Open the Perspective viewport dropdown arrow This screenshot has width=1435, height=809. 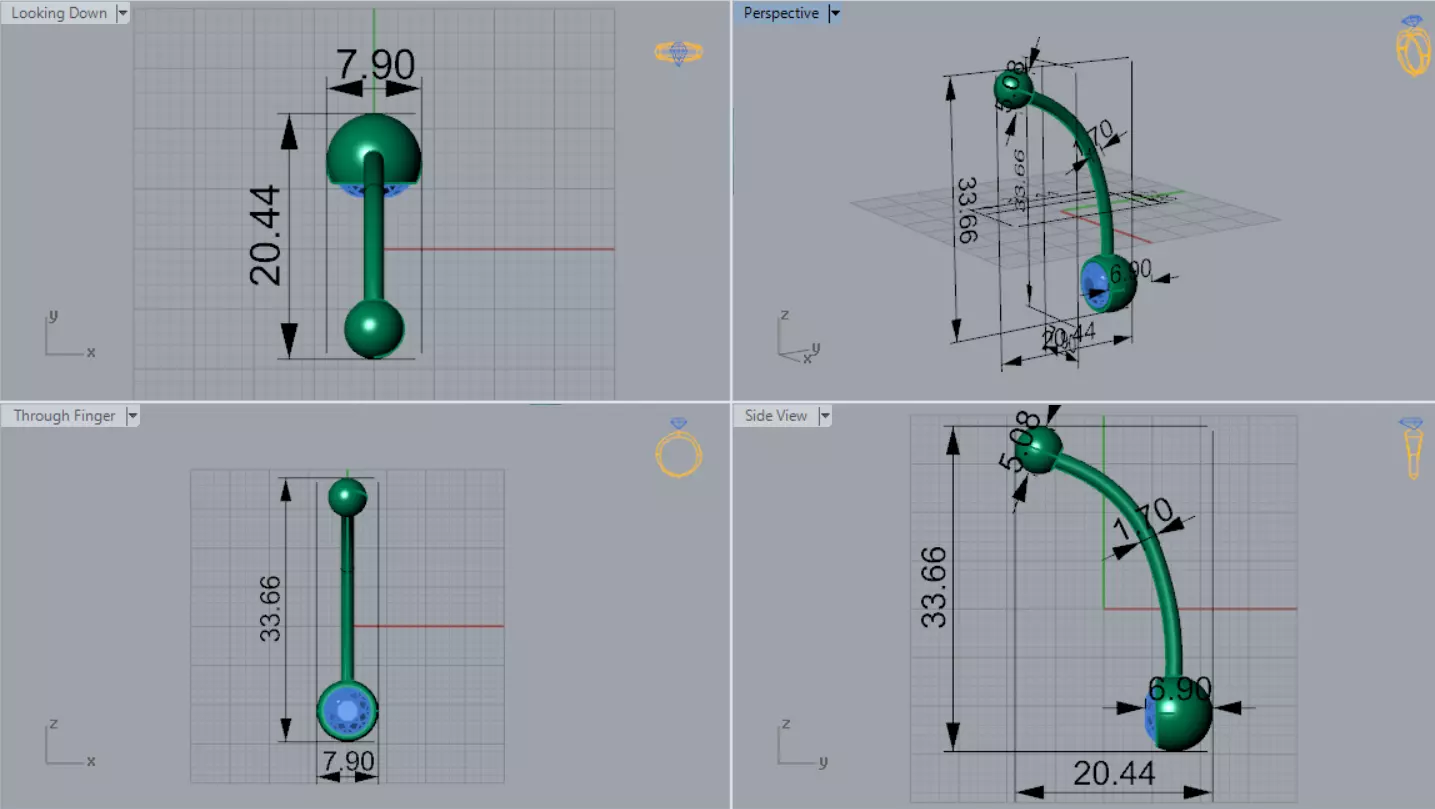point(836,14)
